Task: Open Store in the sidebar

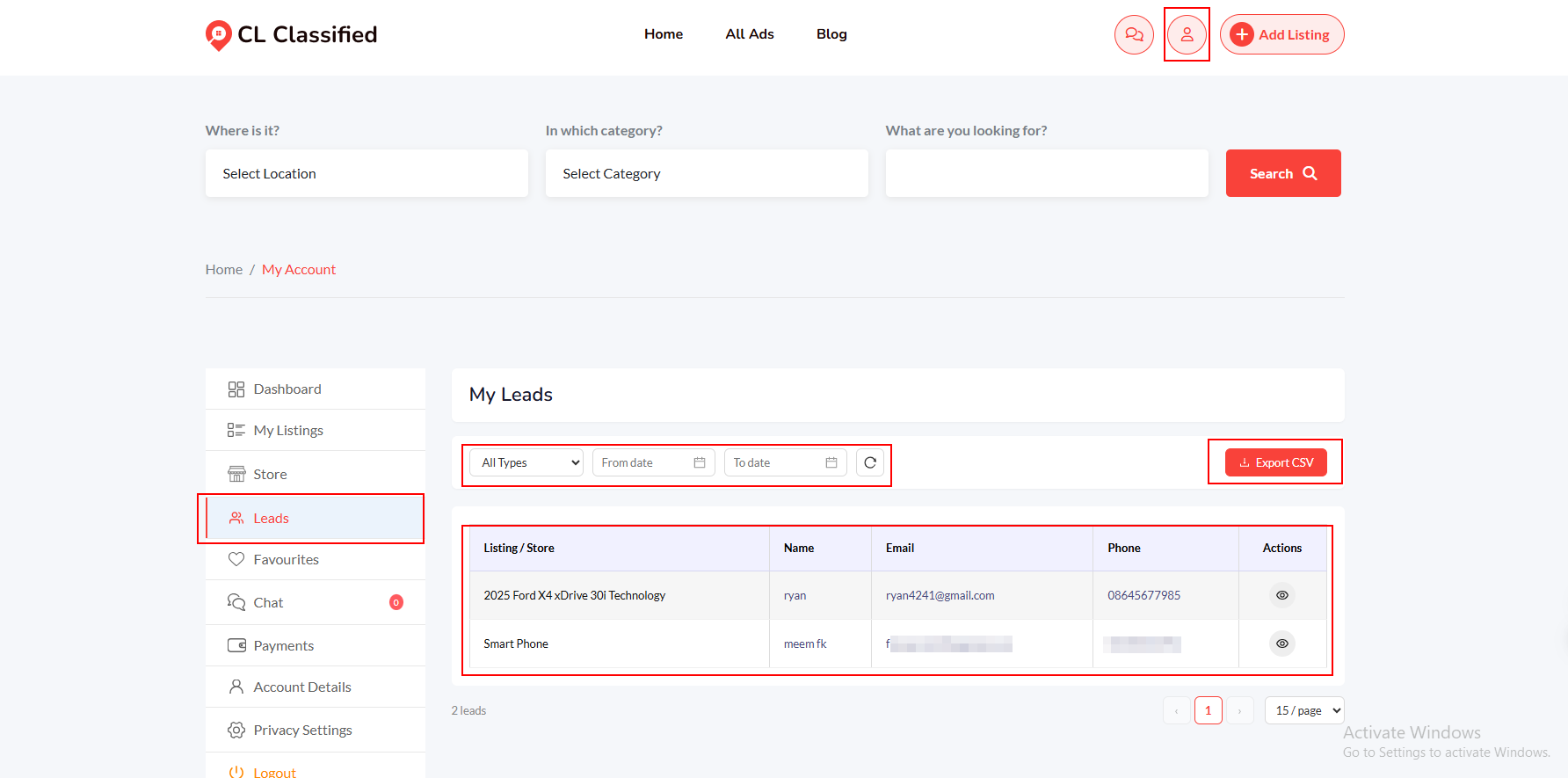Action: click(316, 474)
